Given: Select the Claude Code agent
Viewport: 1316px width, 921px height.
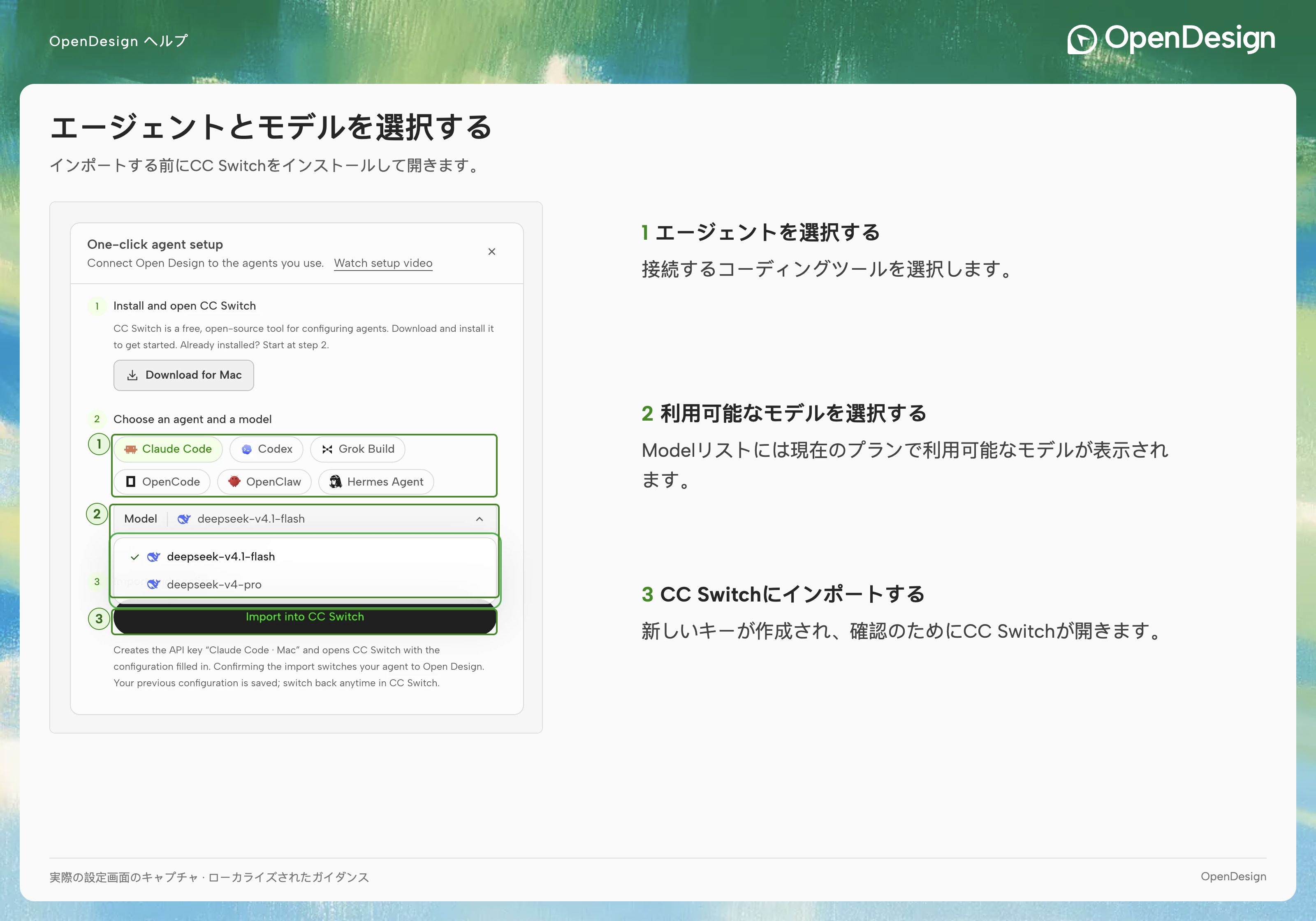Looking at the screenshot, I should tap(168, 449).
